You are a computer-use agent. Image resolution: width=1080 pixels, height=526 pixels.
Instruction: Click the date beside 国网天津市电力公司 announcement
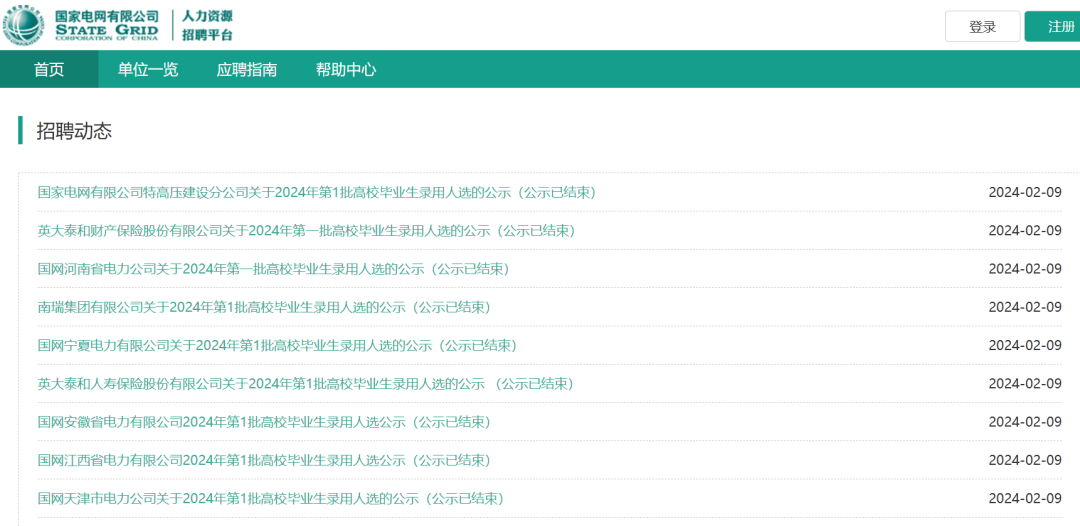[1025, 498]
